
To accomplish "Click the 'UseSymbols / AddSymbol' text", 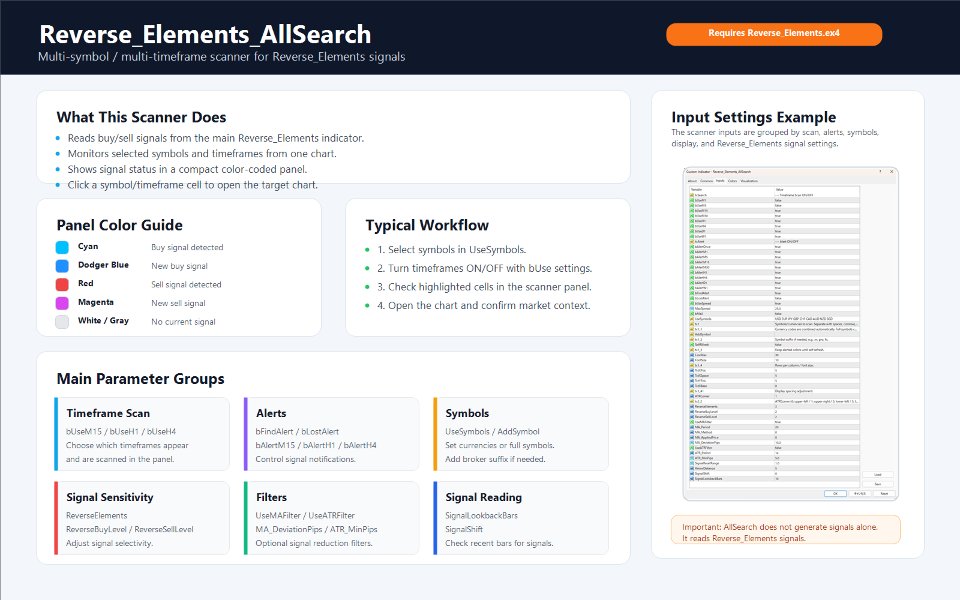I will pos(492,432).
